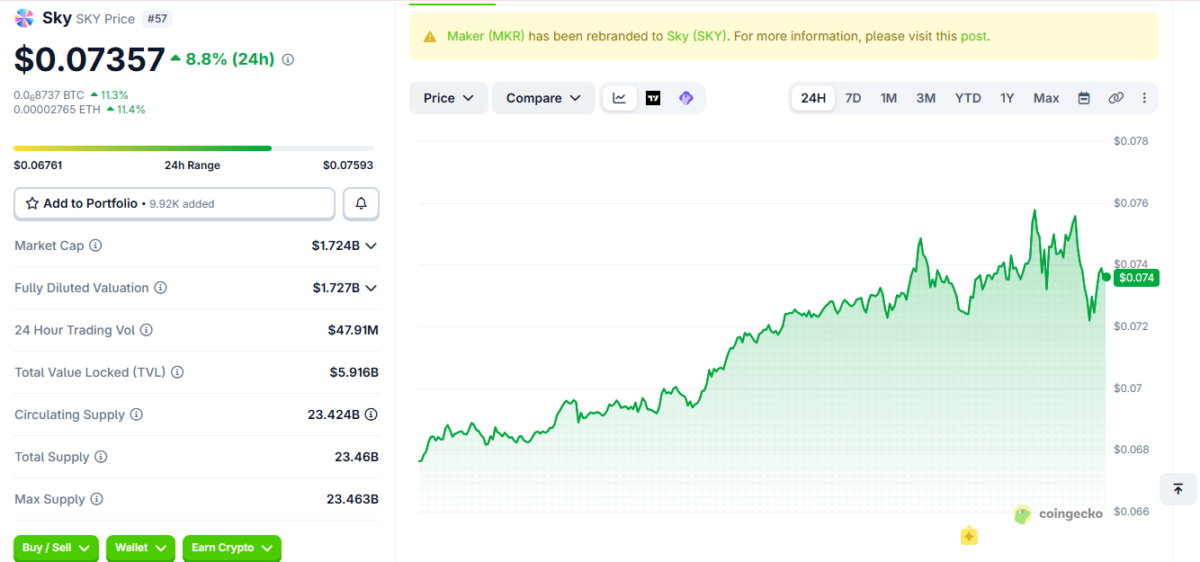Select the 1Y time range tab

(x=1007, y=98)
